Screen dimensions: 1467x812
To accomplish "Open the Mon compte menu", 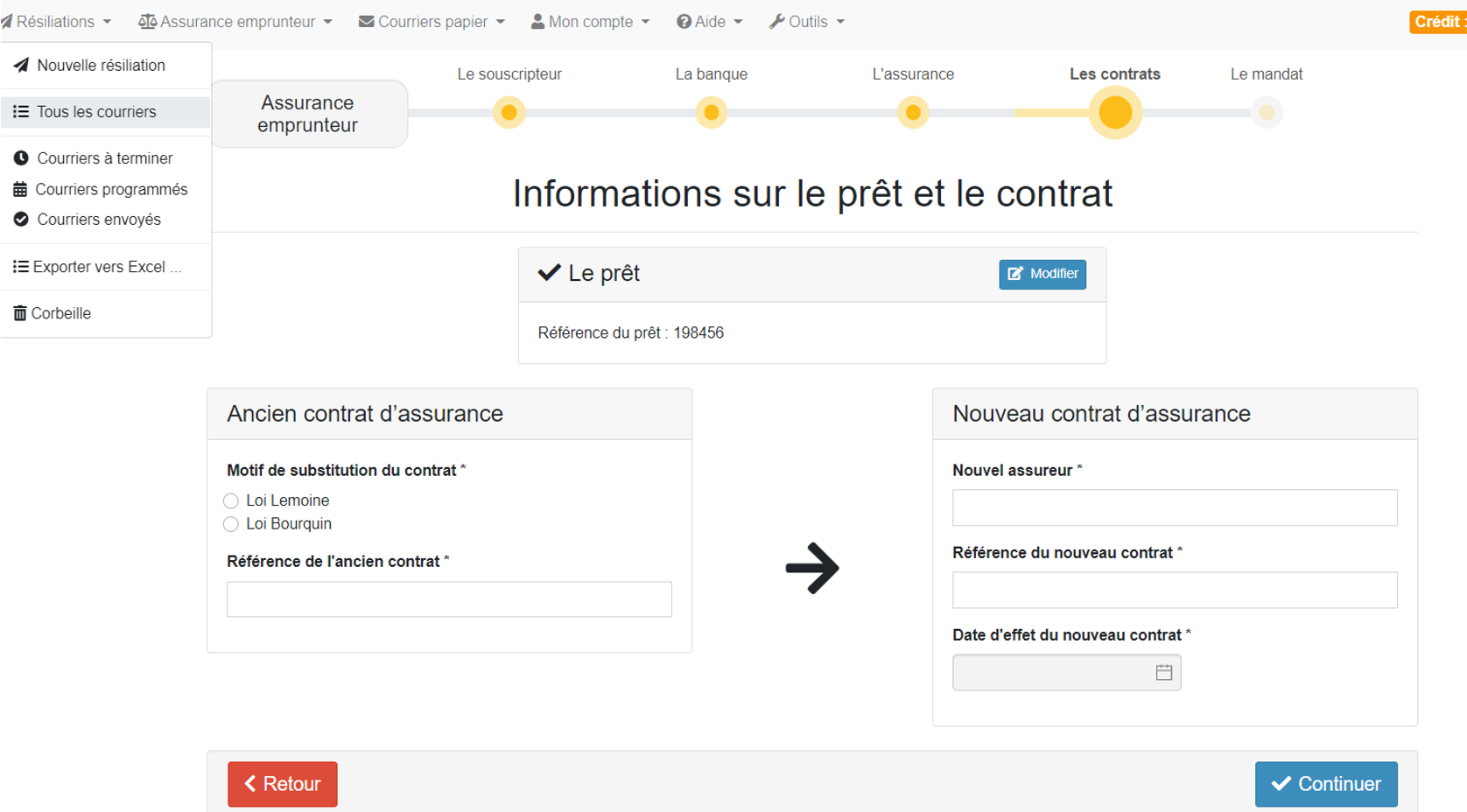I will pyautogui.click(x=591, y=22).
